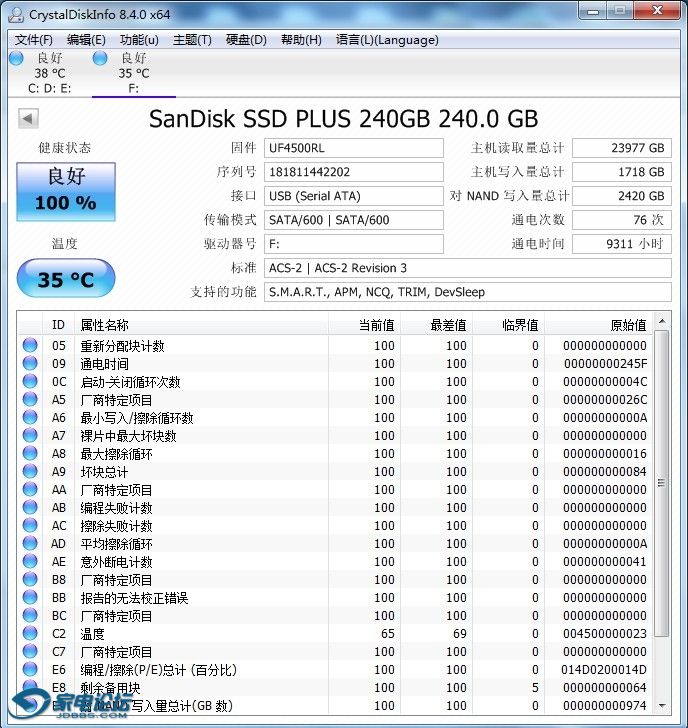Screen dimensions: 688x728
Task: Click status orb of row C2 温度
Action: [30, 633]
